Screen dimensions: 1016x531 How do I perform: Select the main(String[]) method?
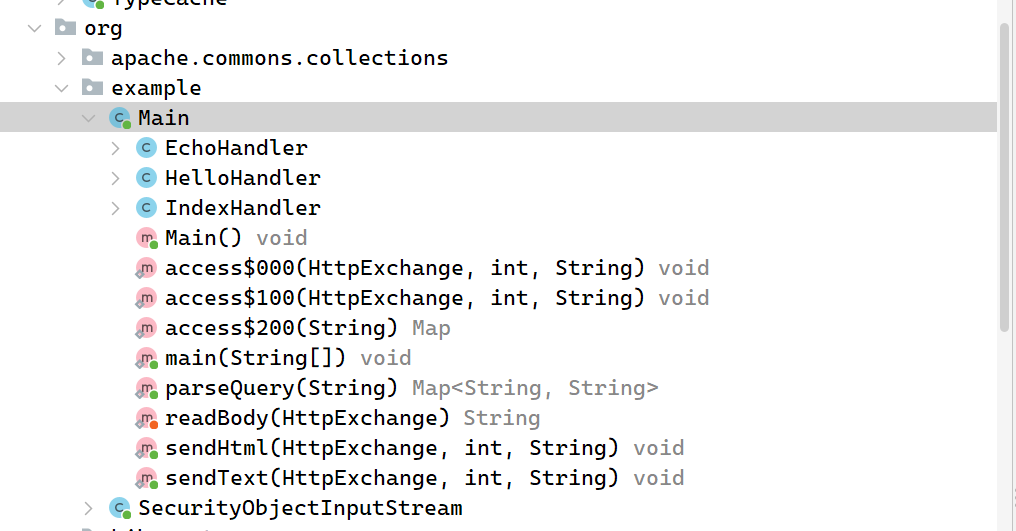click(255, 358)
